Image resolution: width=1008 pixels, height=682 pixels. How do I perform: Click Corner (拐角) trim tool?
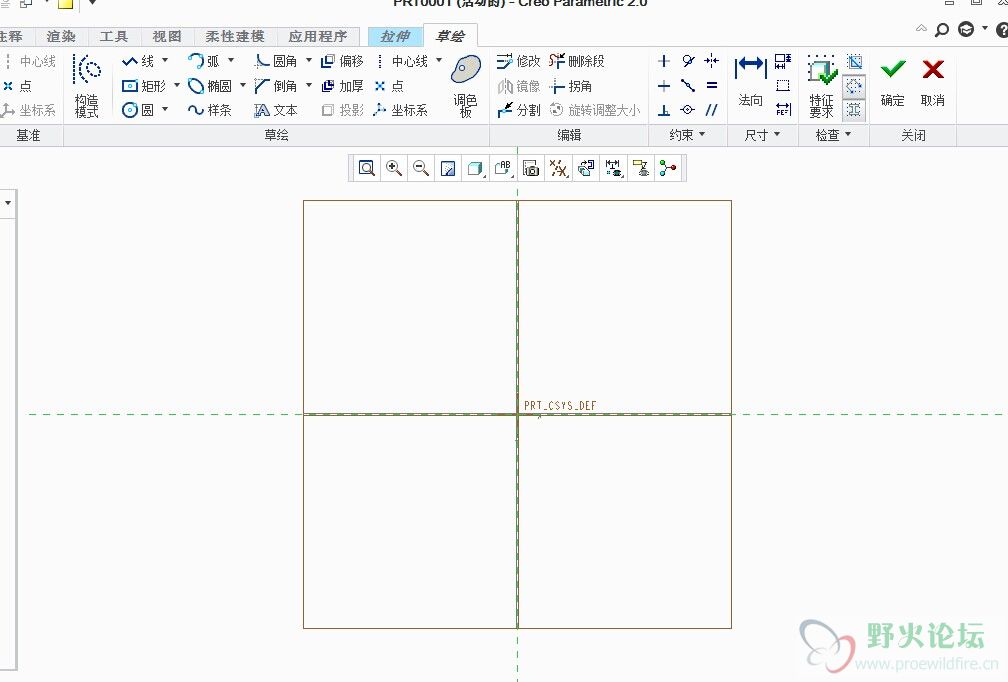click(571, 85)
